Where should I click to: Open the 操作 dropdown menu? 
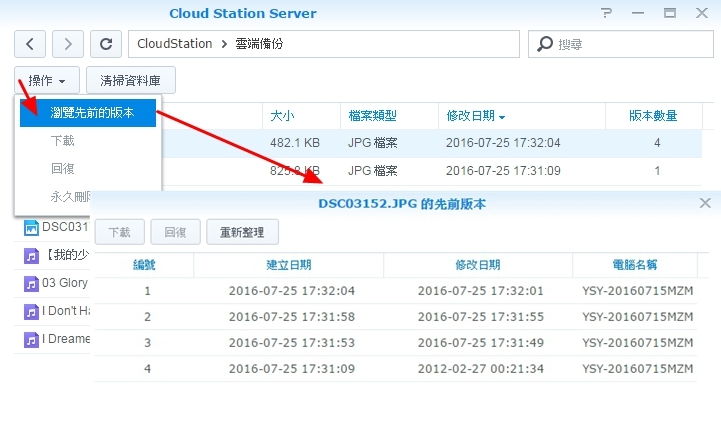click(x=46, y=80)
